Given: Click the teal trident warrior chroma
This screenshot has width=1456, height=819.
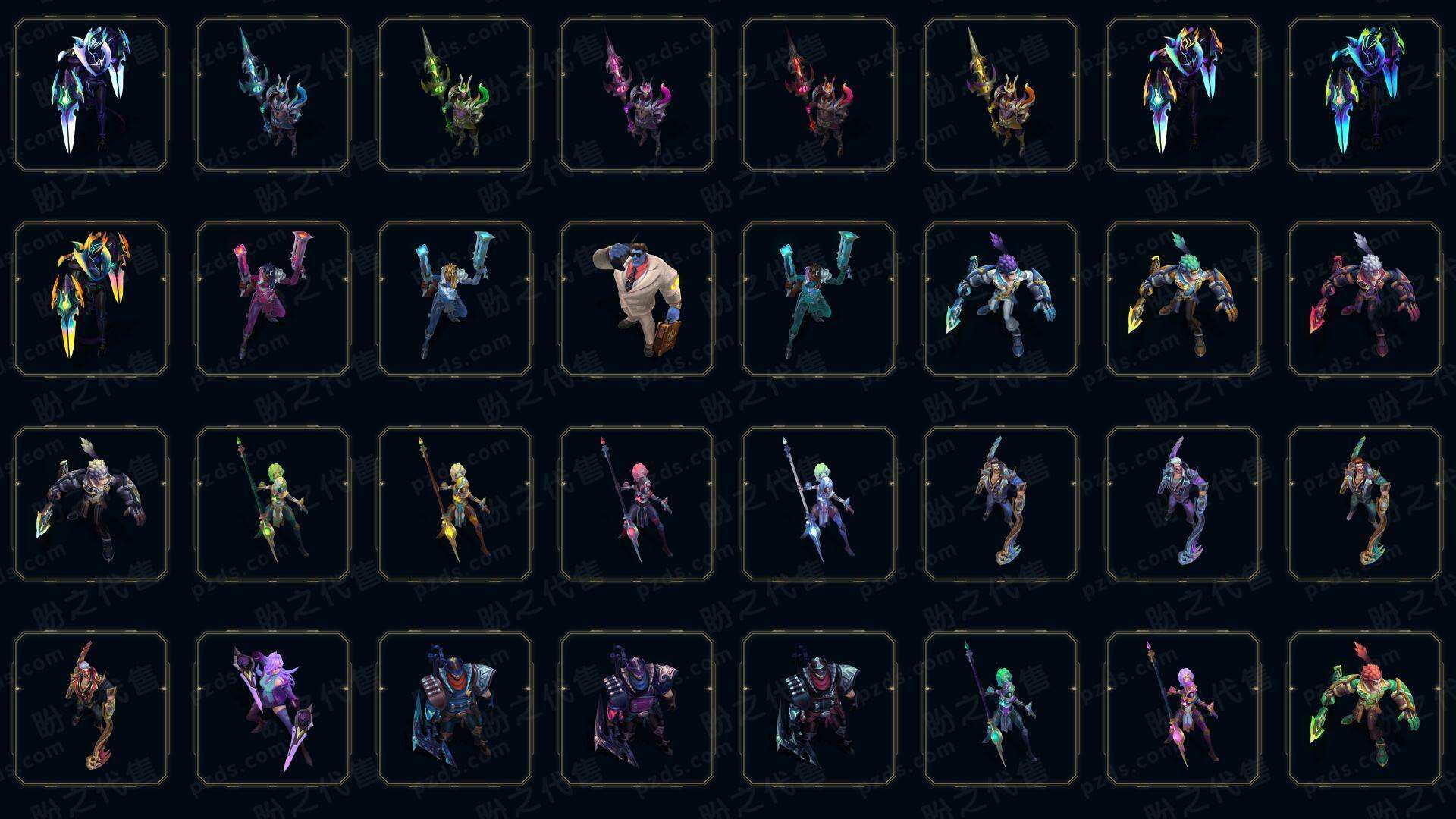Looking at the screenshot, I should pyautogui.click(x=273, y=94).
